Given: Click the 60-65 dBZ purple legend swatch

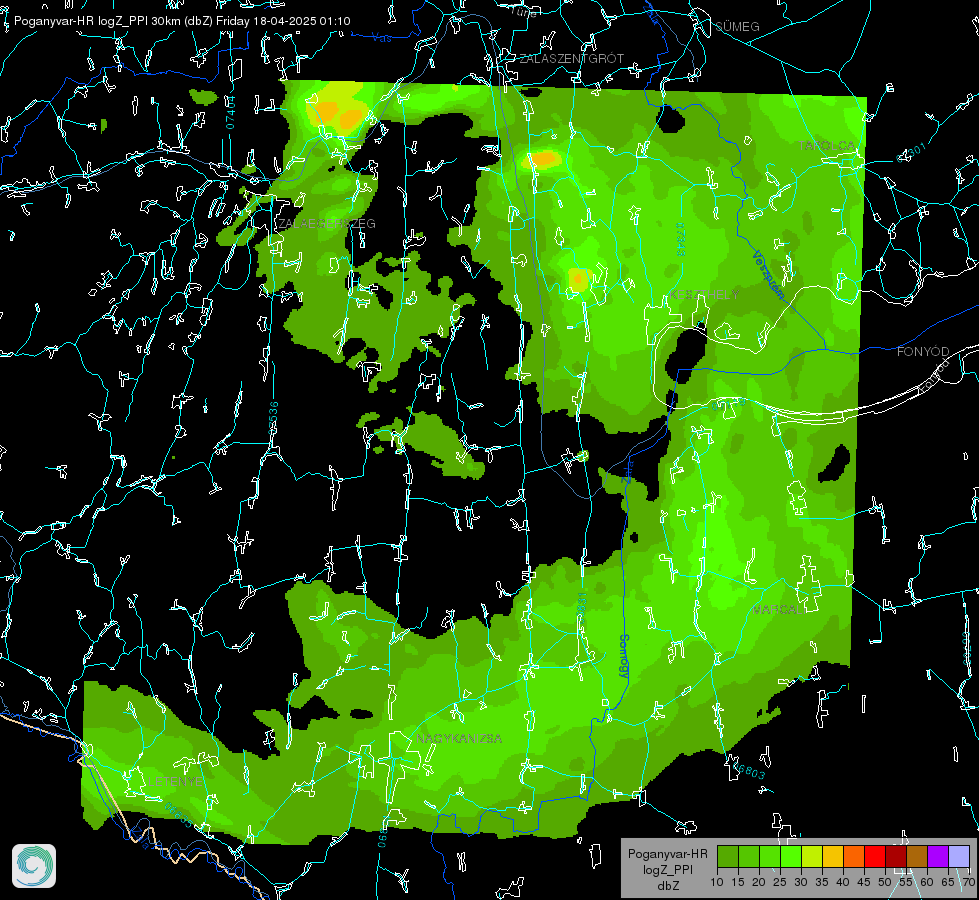Looking at the screenshot, I should [x=937, y=856].
